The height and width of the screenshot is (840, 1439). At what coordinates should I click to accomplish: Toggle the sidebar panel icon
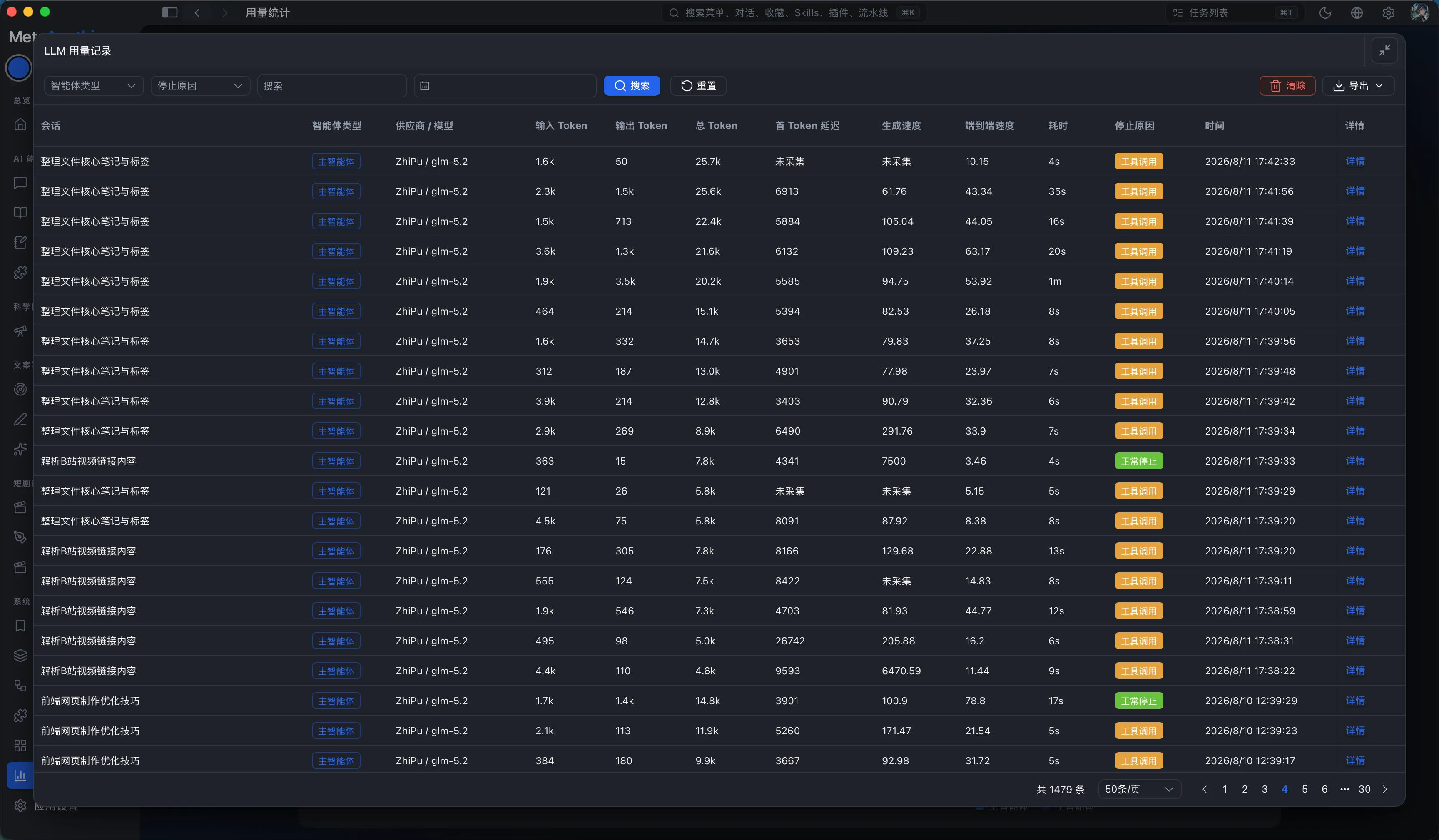click(169, 12)
